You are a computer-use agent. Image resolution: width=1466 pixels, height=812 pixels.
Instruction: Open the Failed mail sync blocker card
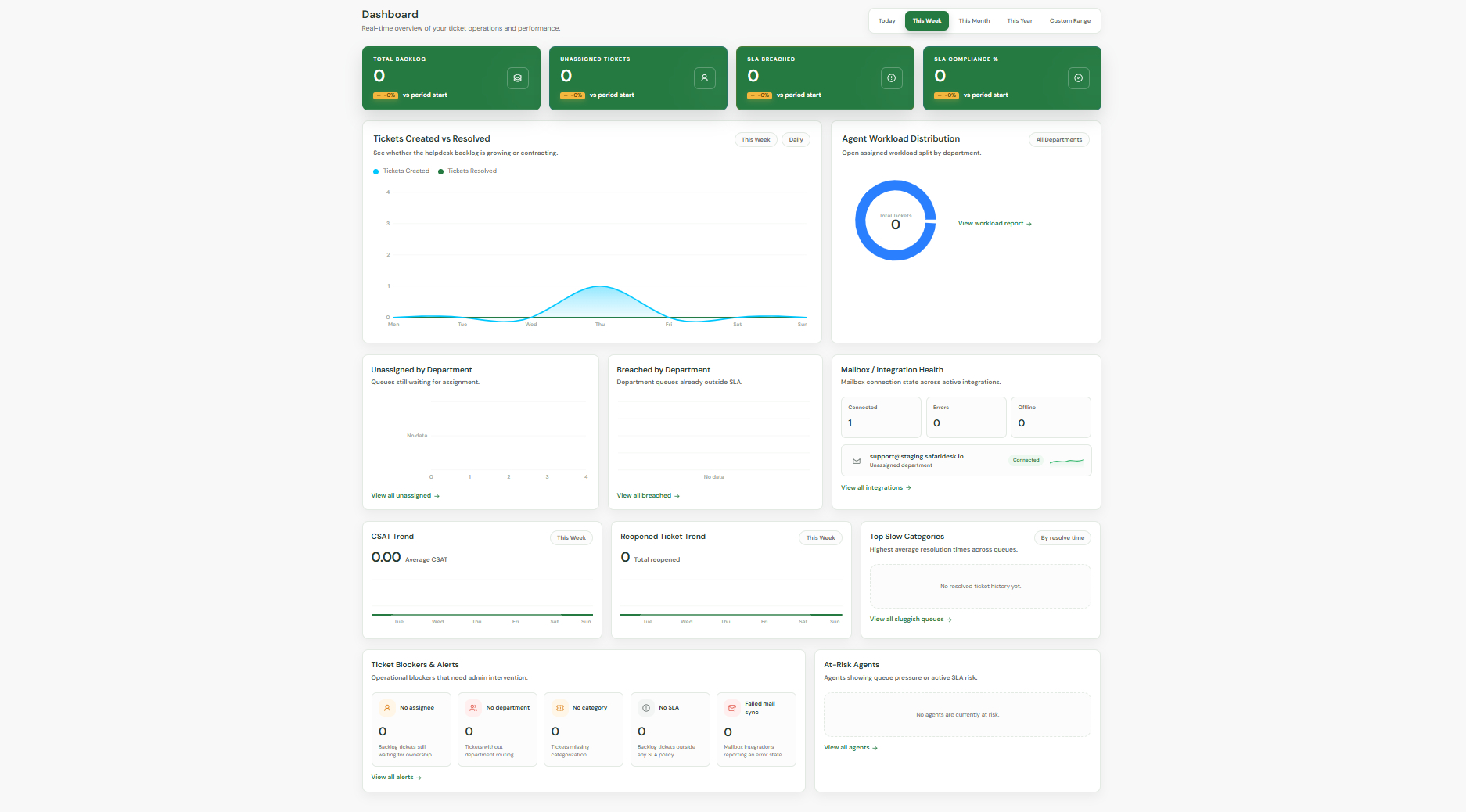756,729
